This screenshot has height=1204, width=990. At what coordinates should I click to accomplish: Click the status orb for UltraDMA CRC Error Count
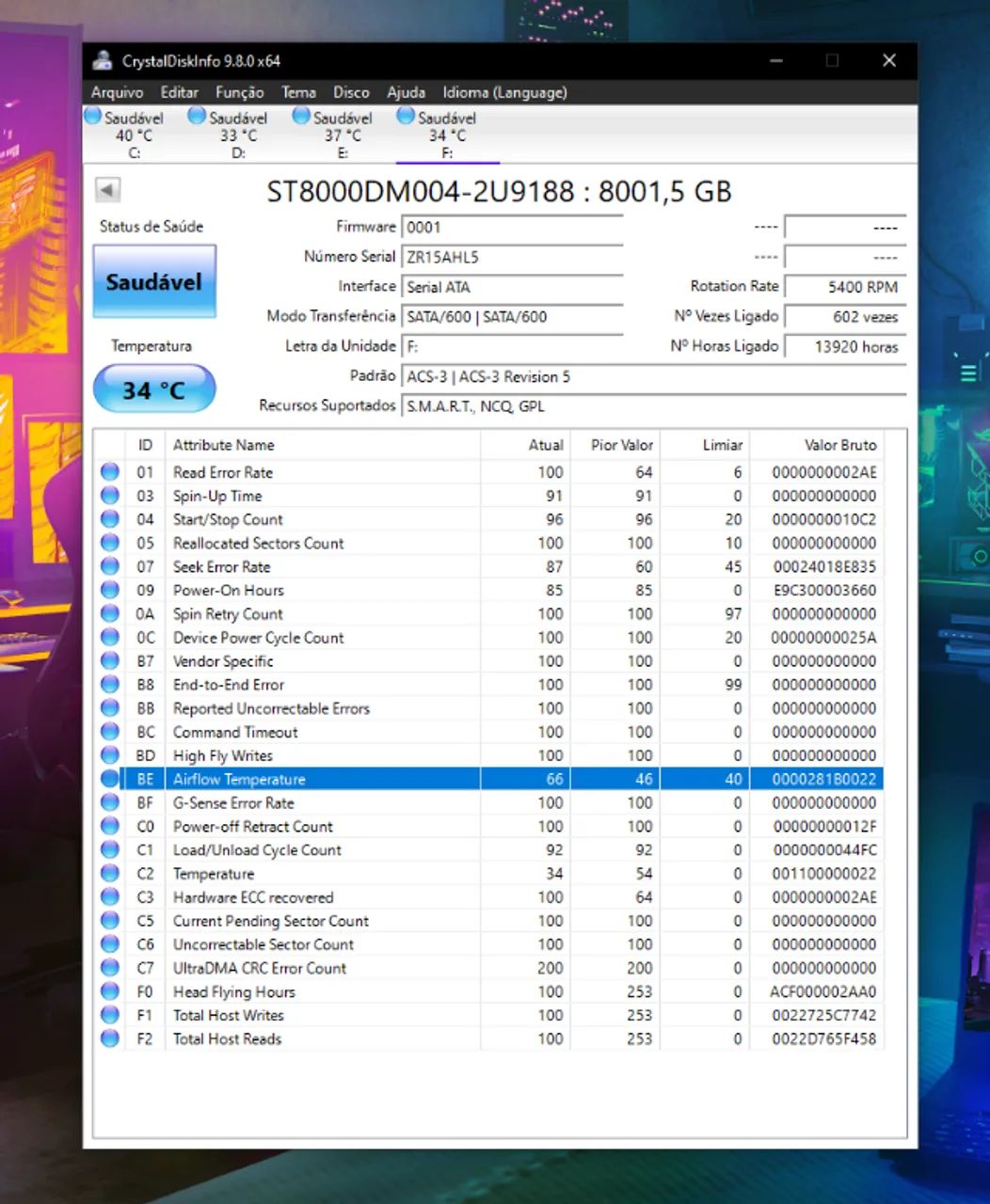(x=110, y=968)
